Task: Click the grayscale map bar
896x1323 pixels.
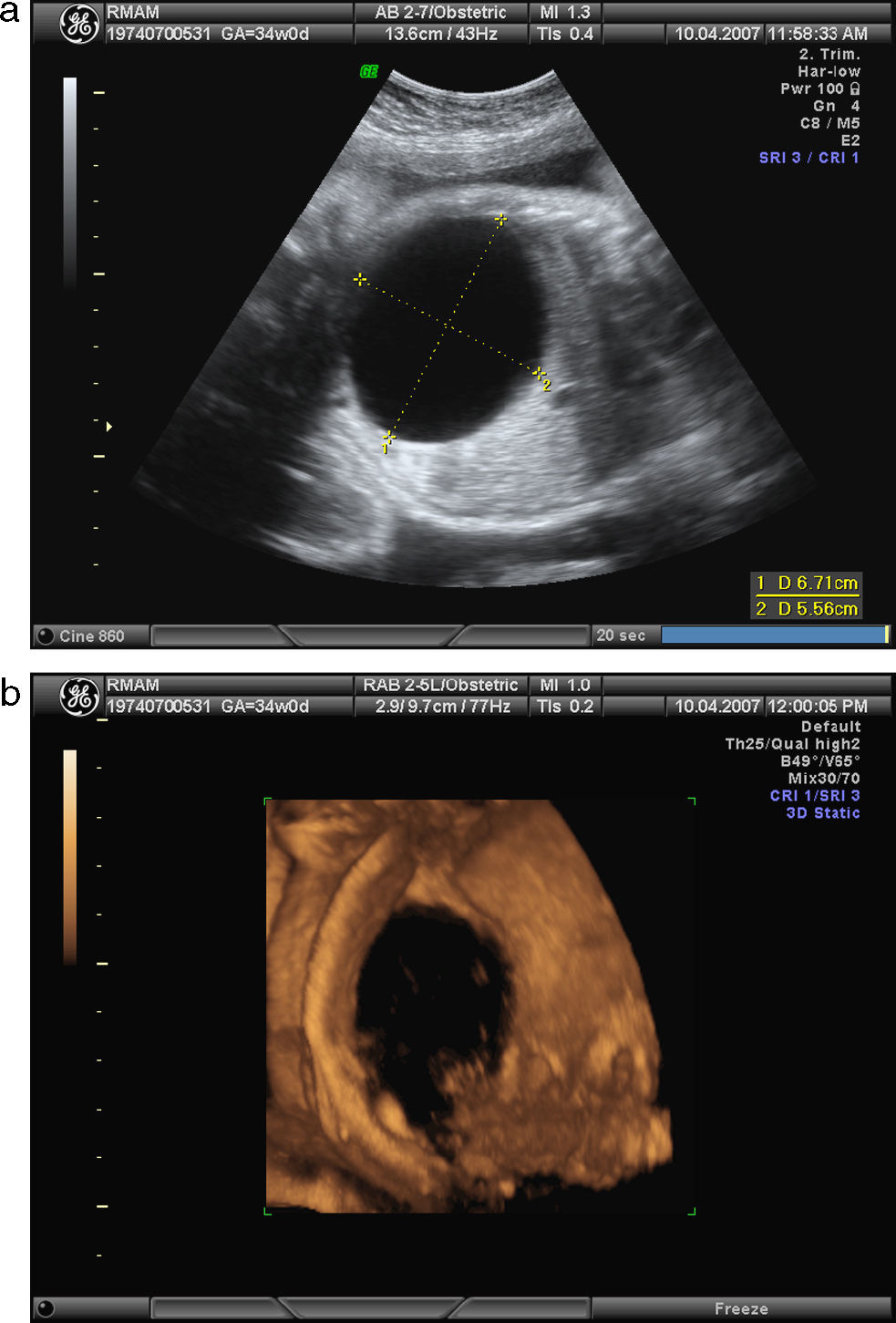Action: (70, 182)
